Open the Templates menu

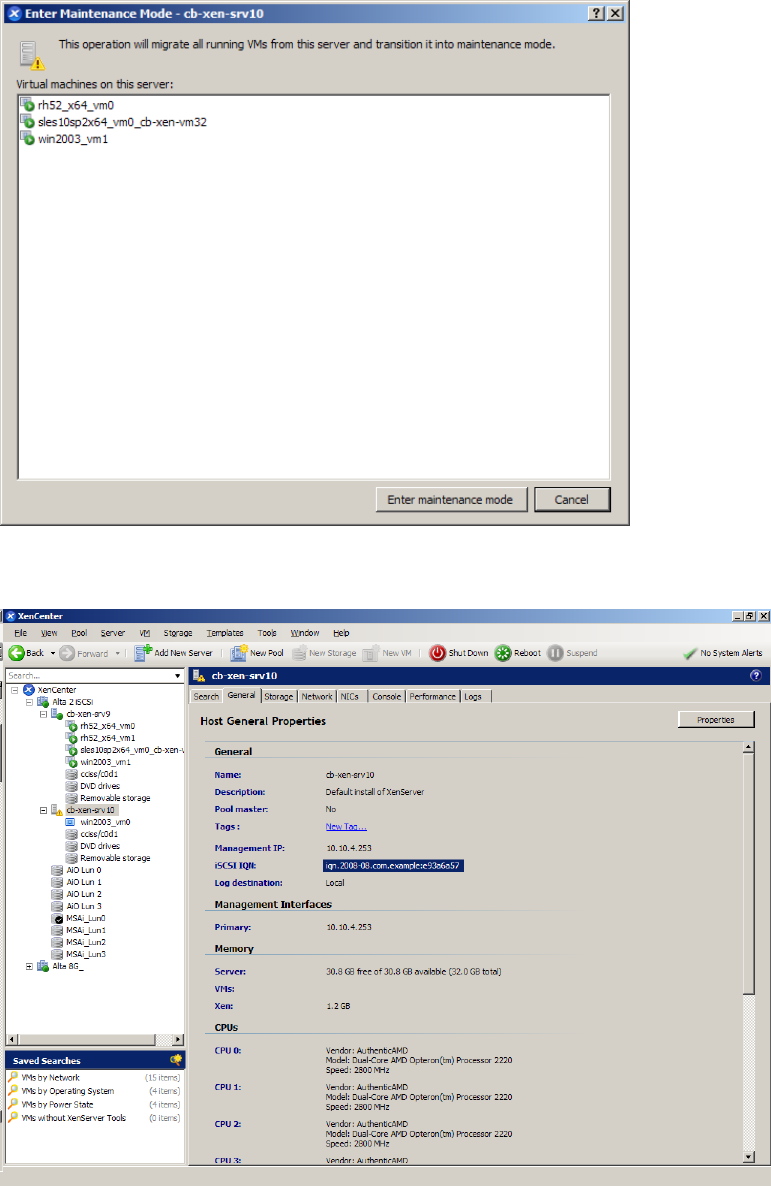[x=225, y=633]
